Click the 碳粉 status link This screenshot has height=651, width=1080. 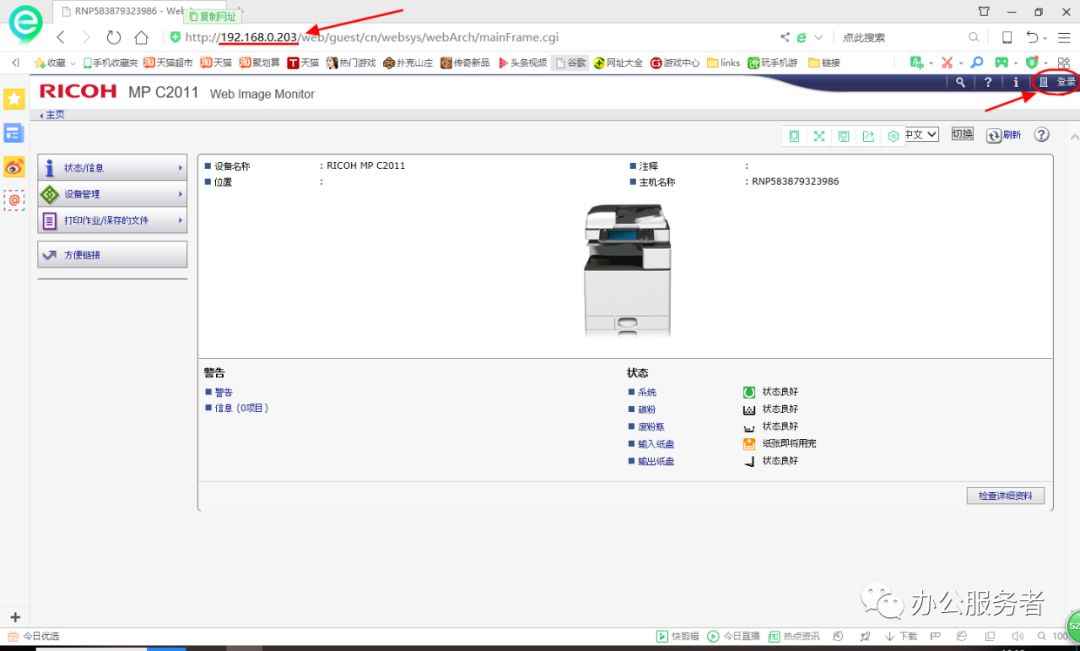click(647, 409)
